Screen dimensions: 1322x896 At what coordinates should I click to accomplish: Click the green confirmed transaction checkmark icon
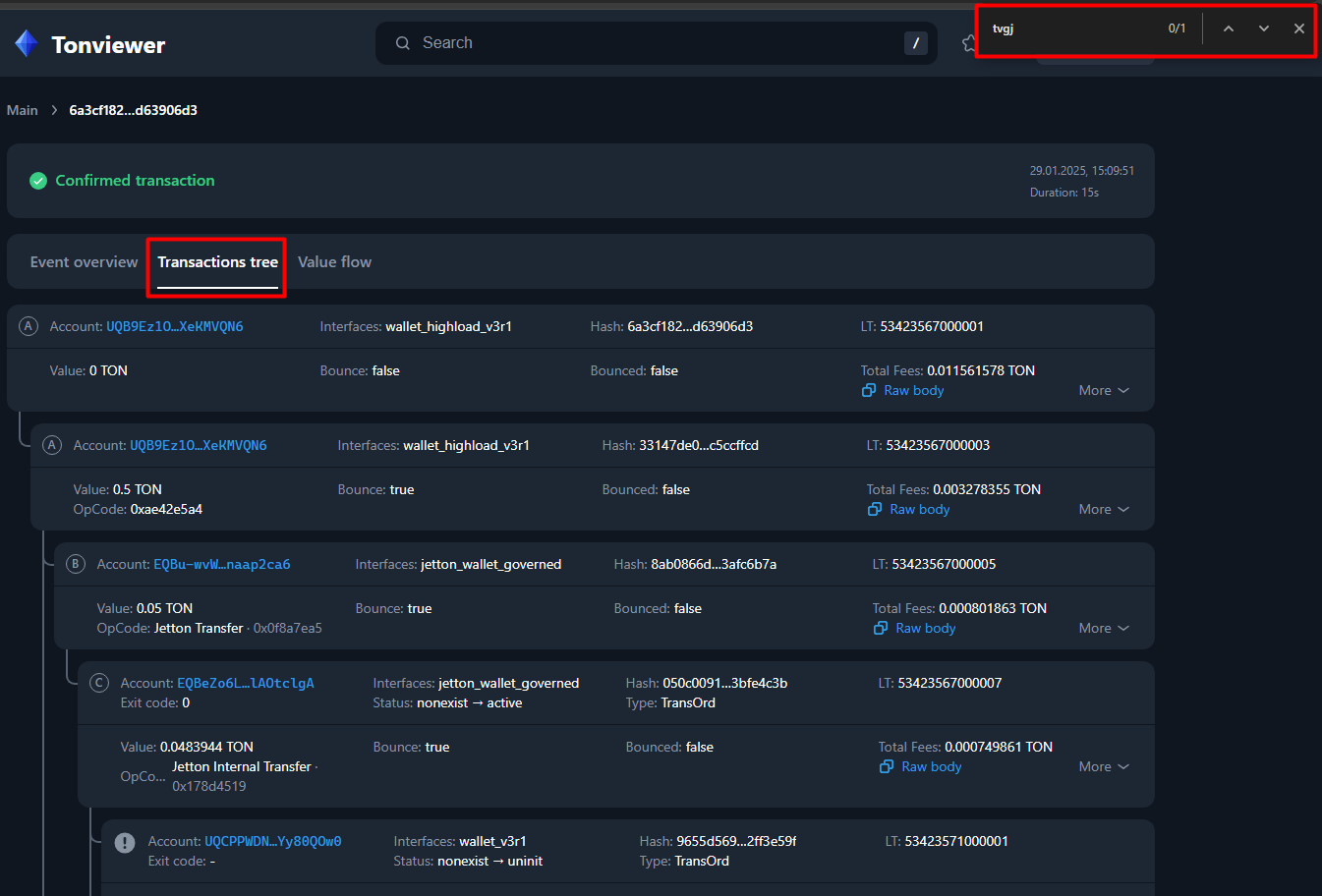(38, 181)
